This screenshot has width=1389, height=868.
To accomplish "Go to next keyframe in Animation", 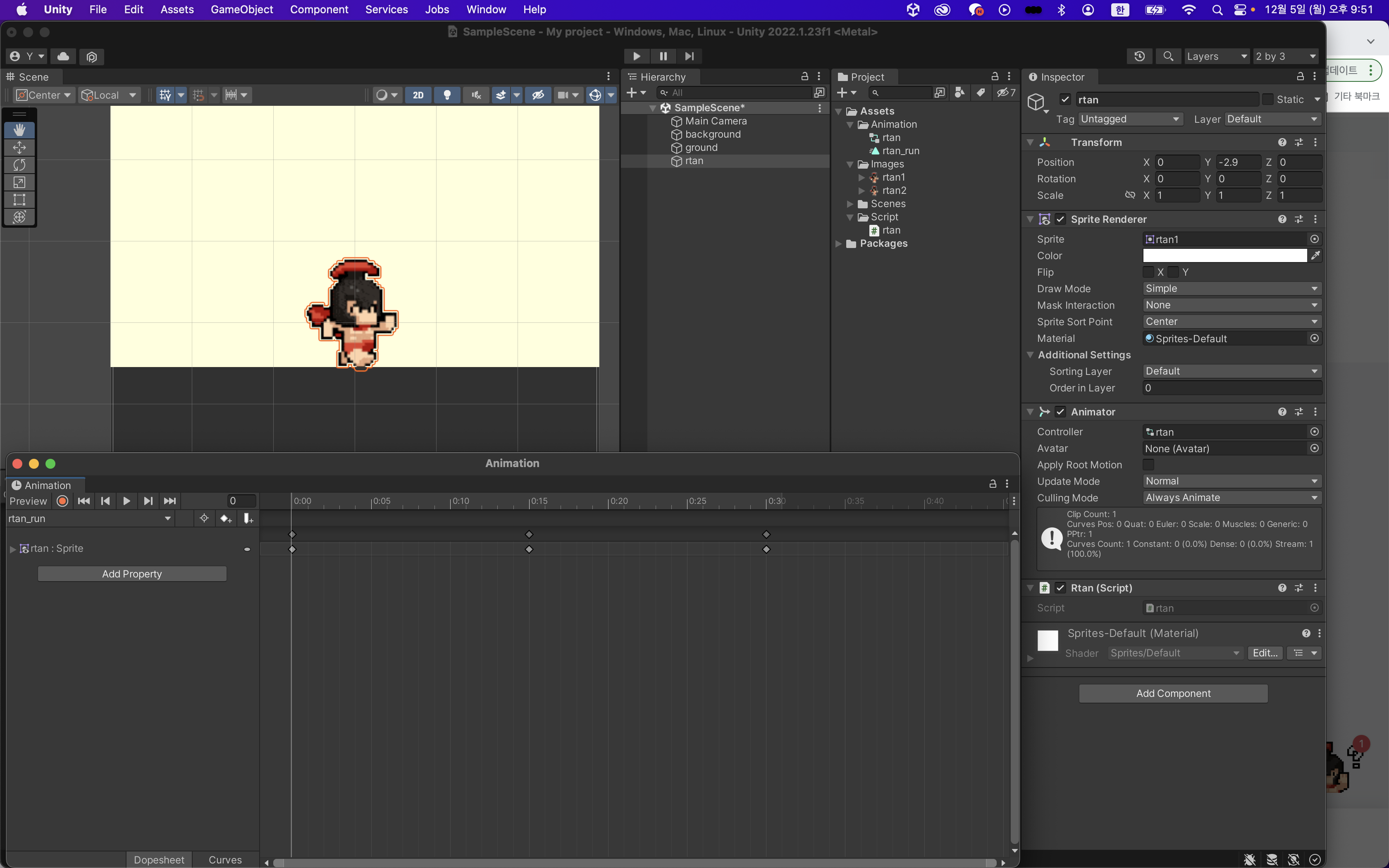I will (x=148, y=501).
